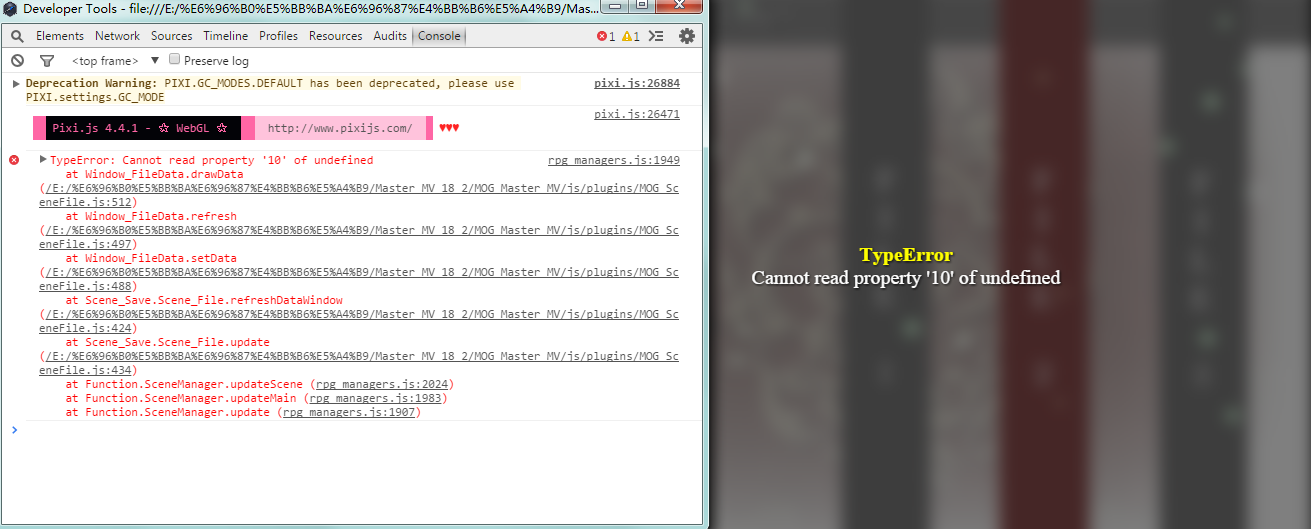Screen dimensions: 1311x529
Task: Open the MOG_SceneFile.js:488 setData link
Action: point(360,279)
